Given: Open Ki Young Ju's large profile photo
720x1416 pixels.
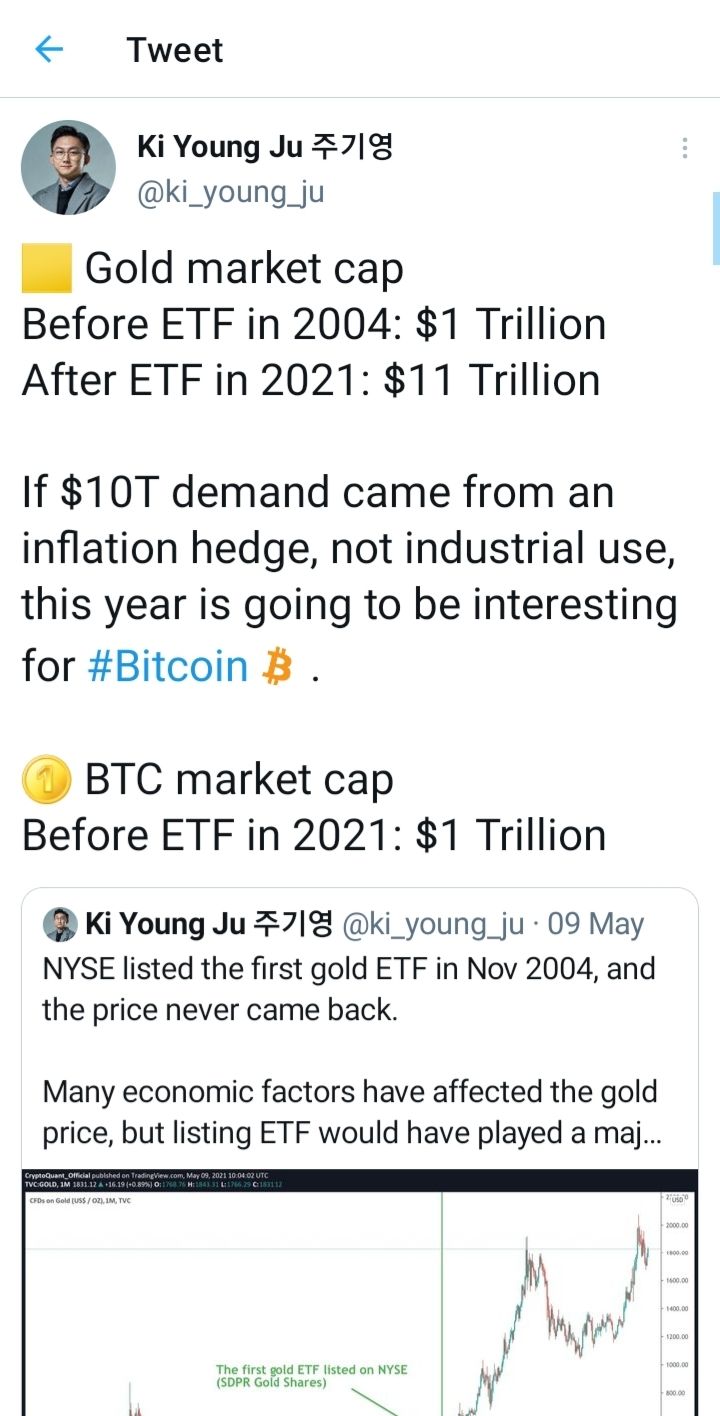Looking at the screenshot, I should 69,167.
